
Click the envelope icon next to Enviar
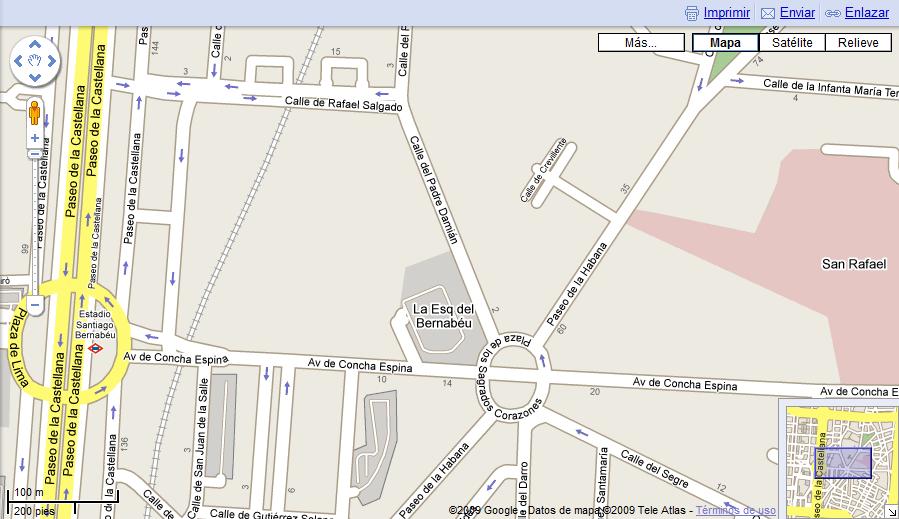point(768,13)
